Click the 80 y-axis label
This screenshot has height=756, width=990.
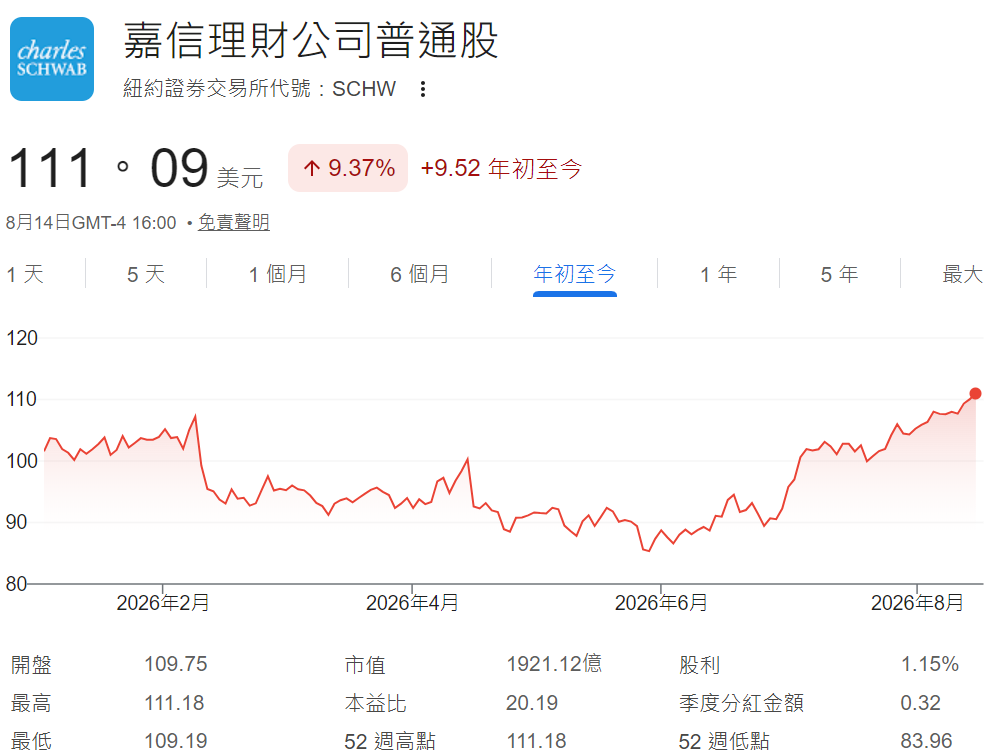tap(16, 584)
